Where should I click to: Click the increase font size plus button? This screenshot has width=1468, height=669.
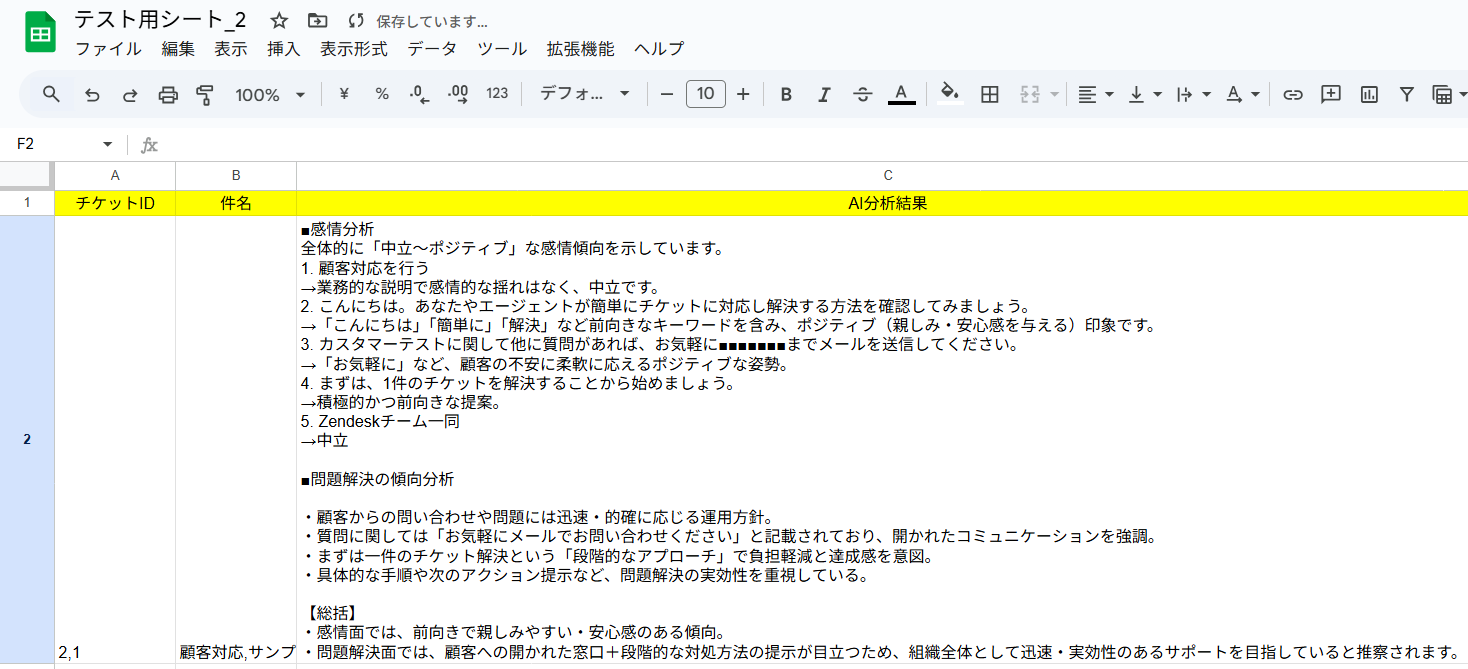click(x=743, y=94)
